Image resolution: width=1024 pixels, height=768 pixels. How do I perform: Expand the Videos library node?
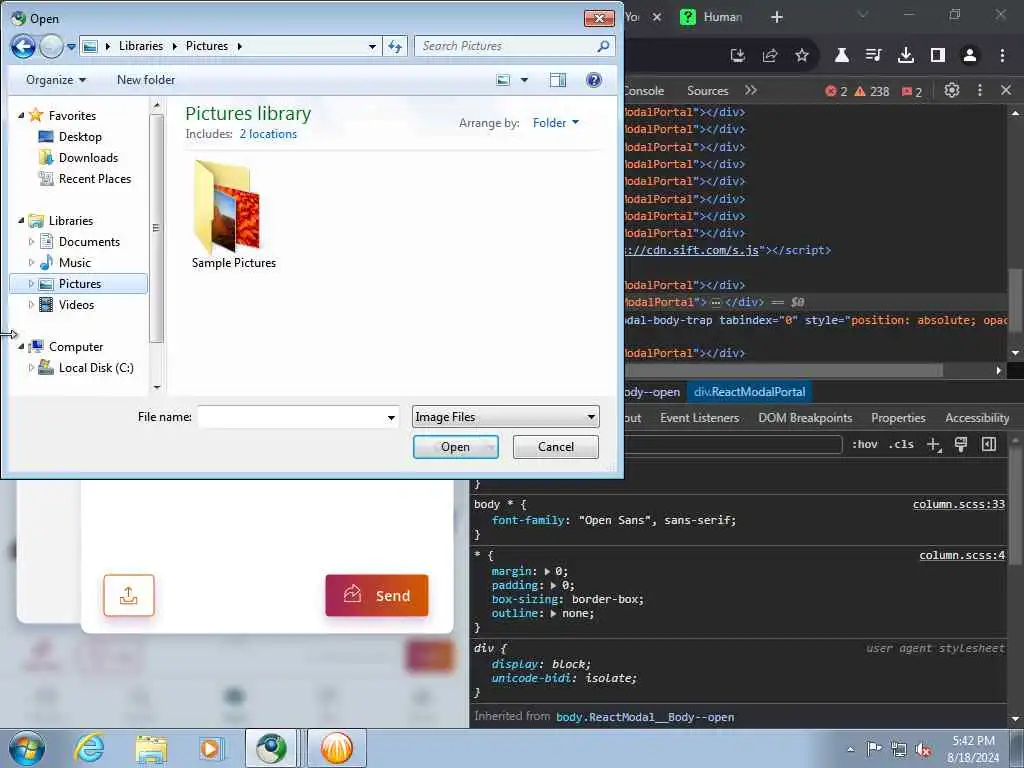click(x=31, y=304)
